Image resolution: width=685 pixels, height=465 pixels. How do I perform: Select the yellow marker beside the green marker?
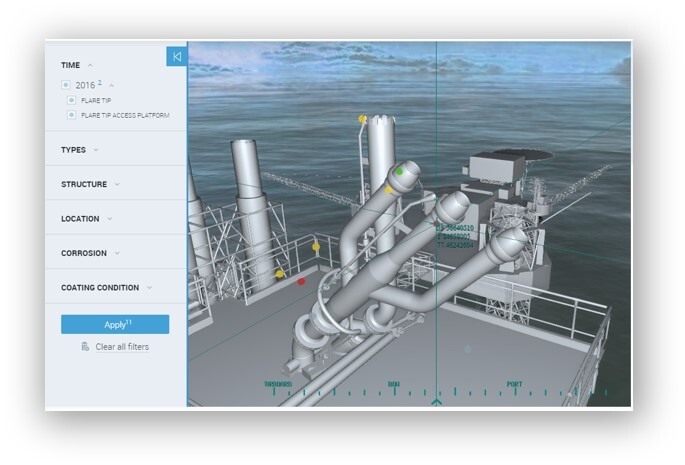pos(388,188)
